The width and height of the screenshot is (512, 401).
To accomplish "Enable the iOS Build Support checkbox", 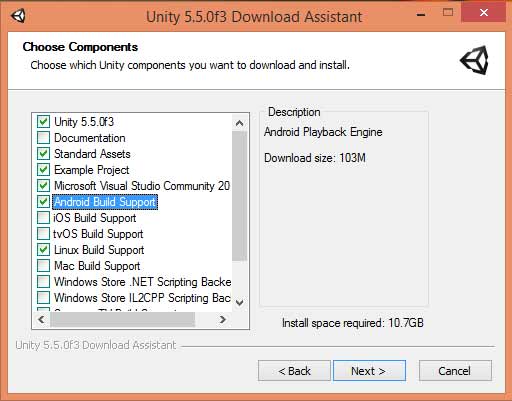I will tap(43, 218).
